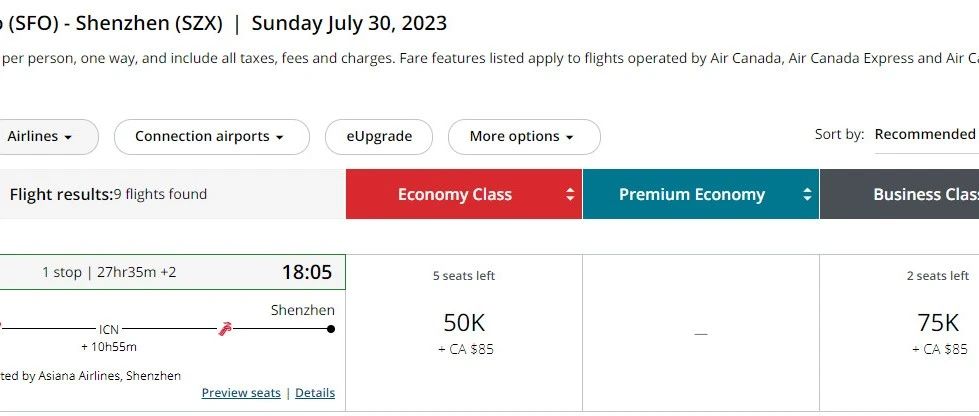Click the Economy Class sort arrows icon
Screen dimensions: 979x416
pyautogui.click(x=569, y=194)
